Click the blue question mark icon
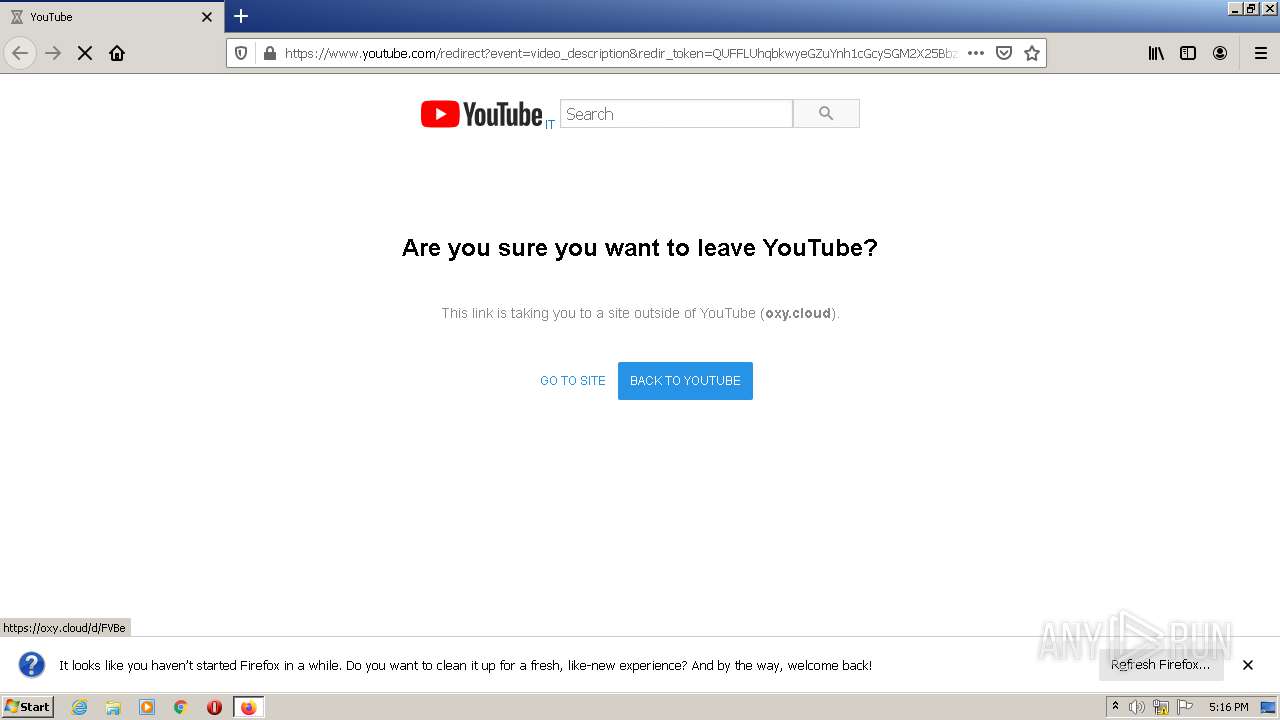Screen dimensions: 1280x720 32,665
